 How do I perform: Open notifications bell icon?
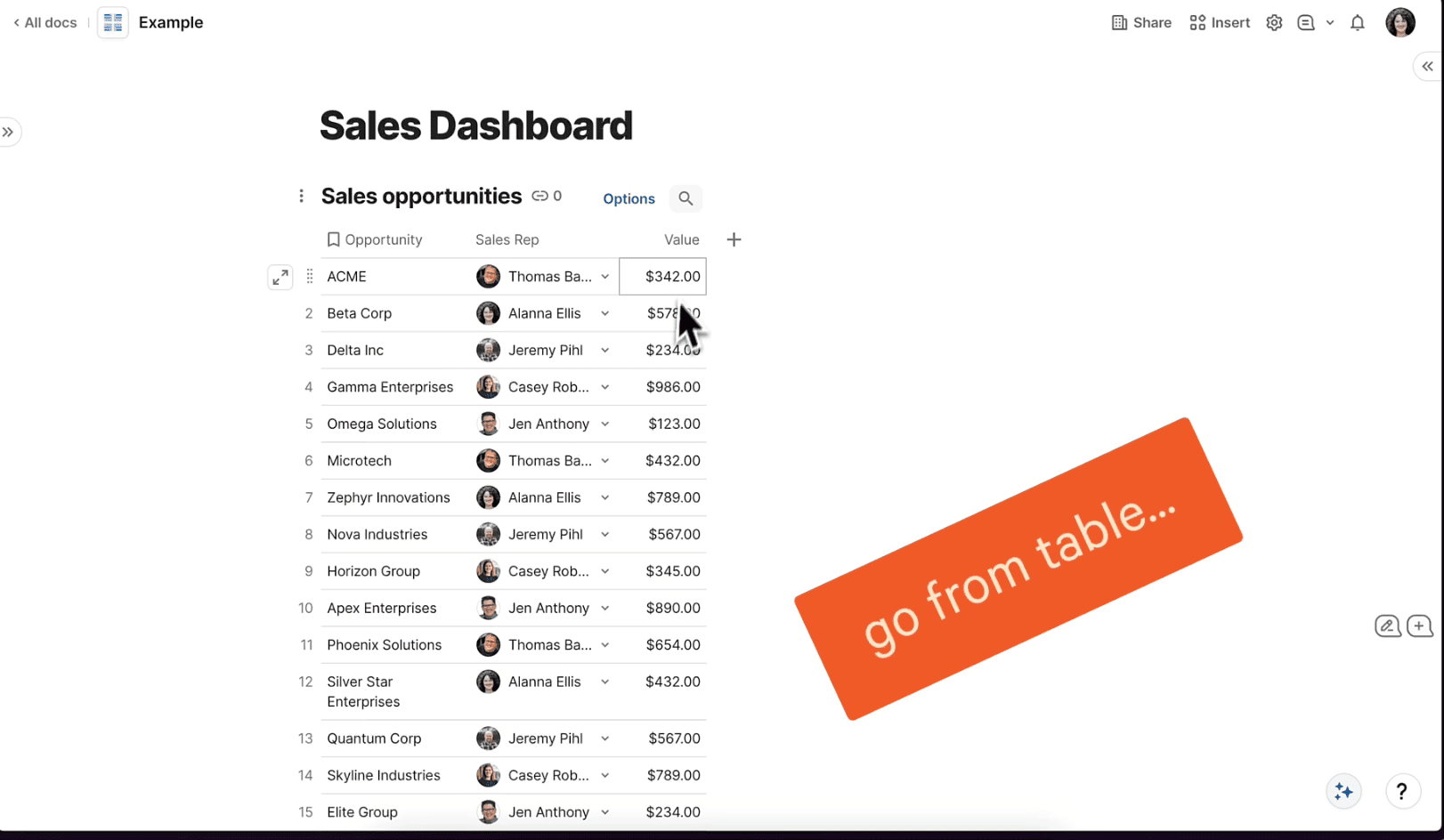point(1357,23)
